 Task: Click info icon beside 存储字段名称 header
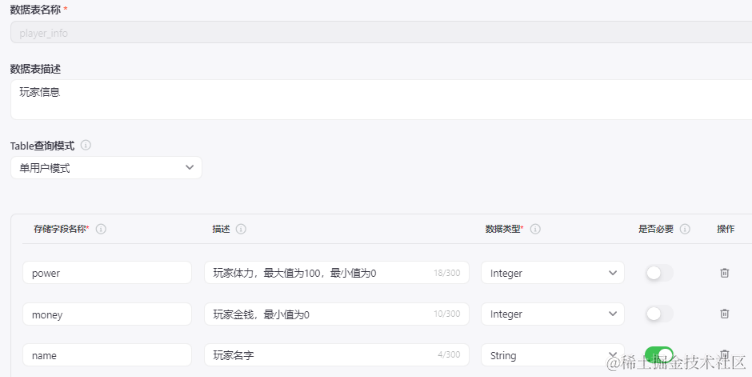click(101, 229)
